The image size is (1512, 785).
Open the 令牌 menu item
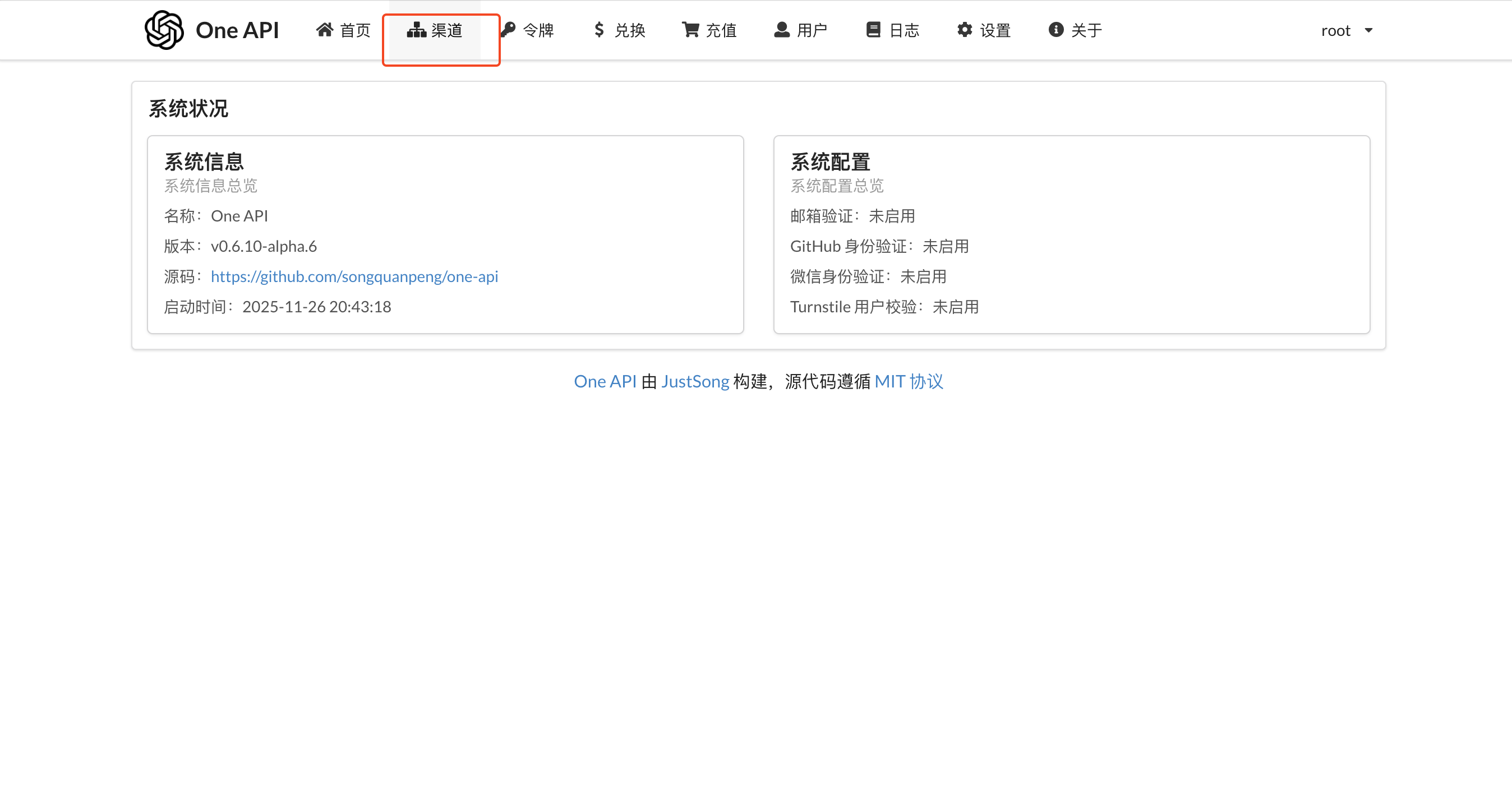(527, 30)
